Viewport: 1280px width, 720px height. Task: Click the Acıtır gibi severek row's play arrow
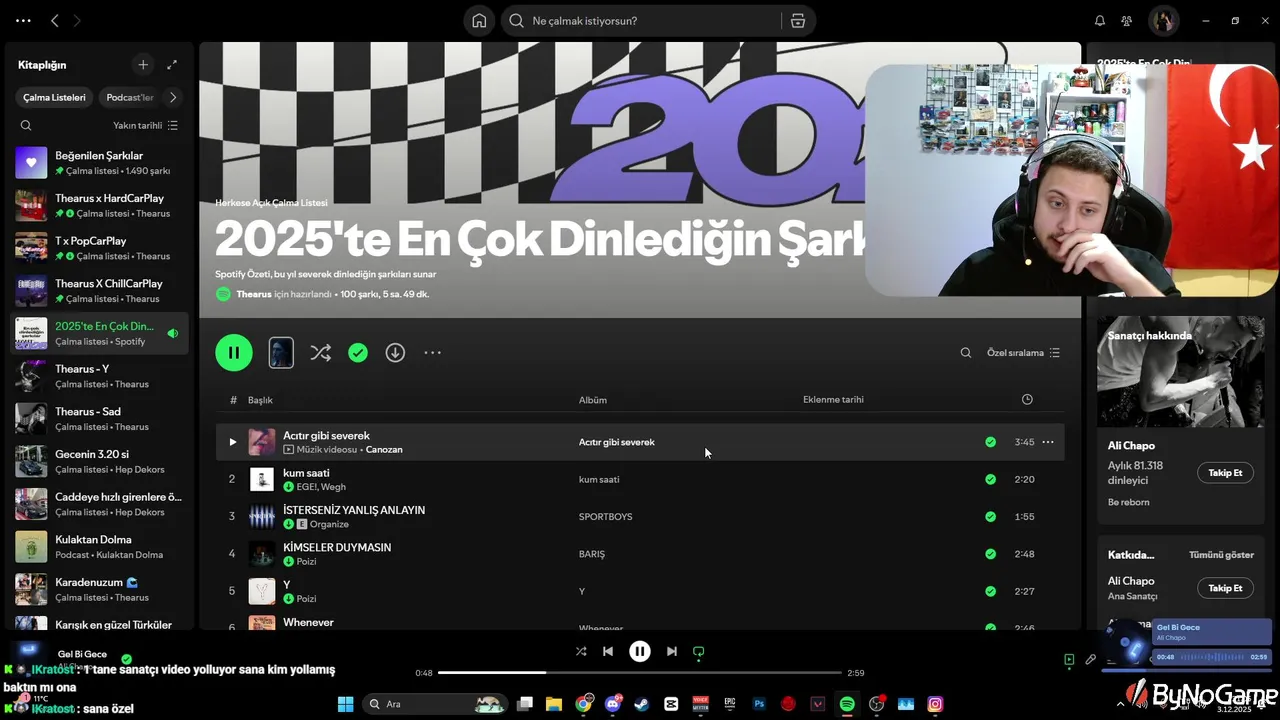(x=233, y=442)
